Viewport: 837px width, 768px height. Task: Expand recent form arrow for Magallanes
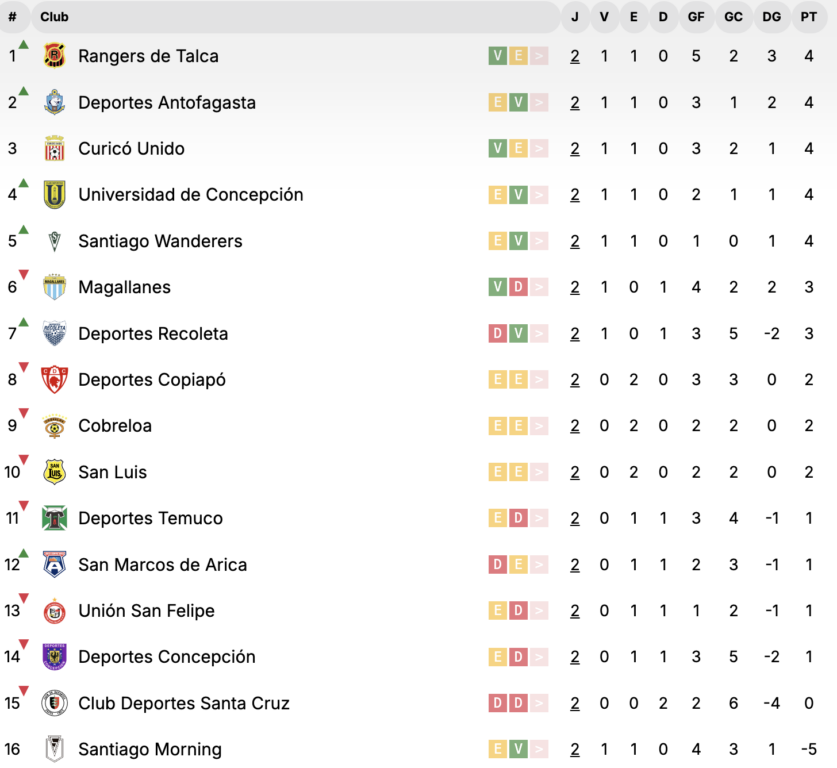[540, 287]
